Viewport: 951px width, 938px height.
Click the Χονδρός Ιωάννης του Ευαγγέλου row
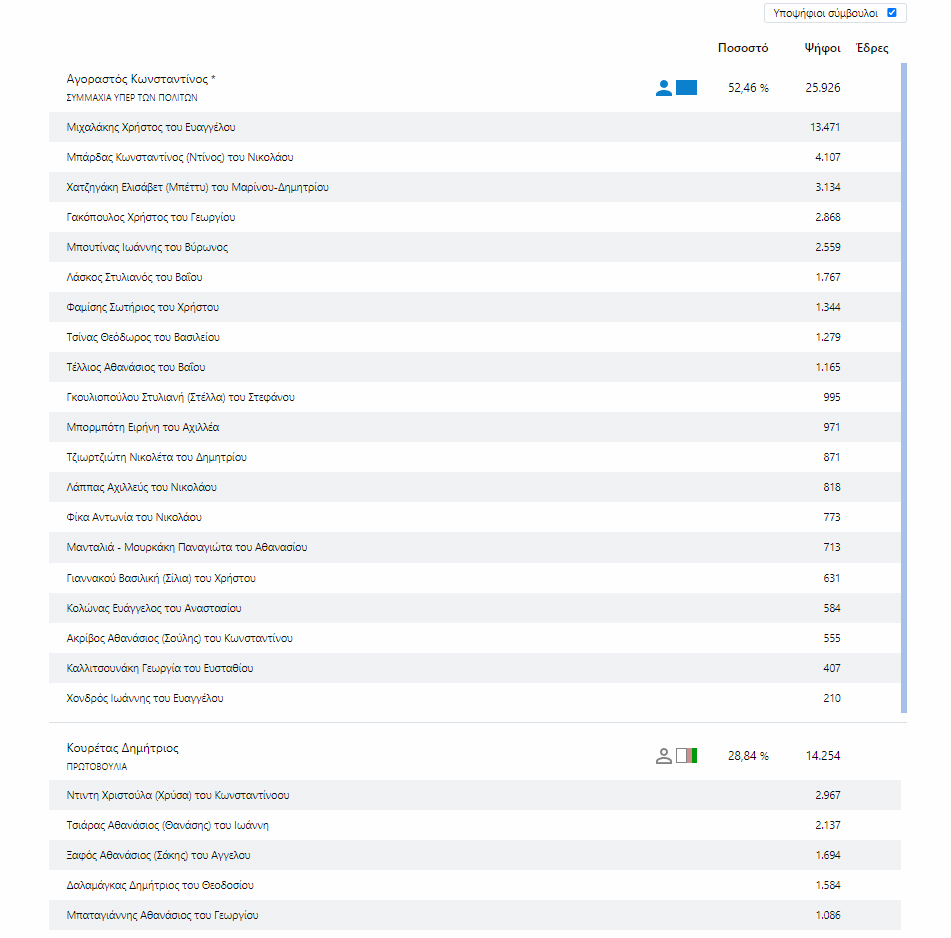(x=145, y=698)
